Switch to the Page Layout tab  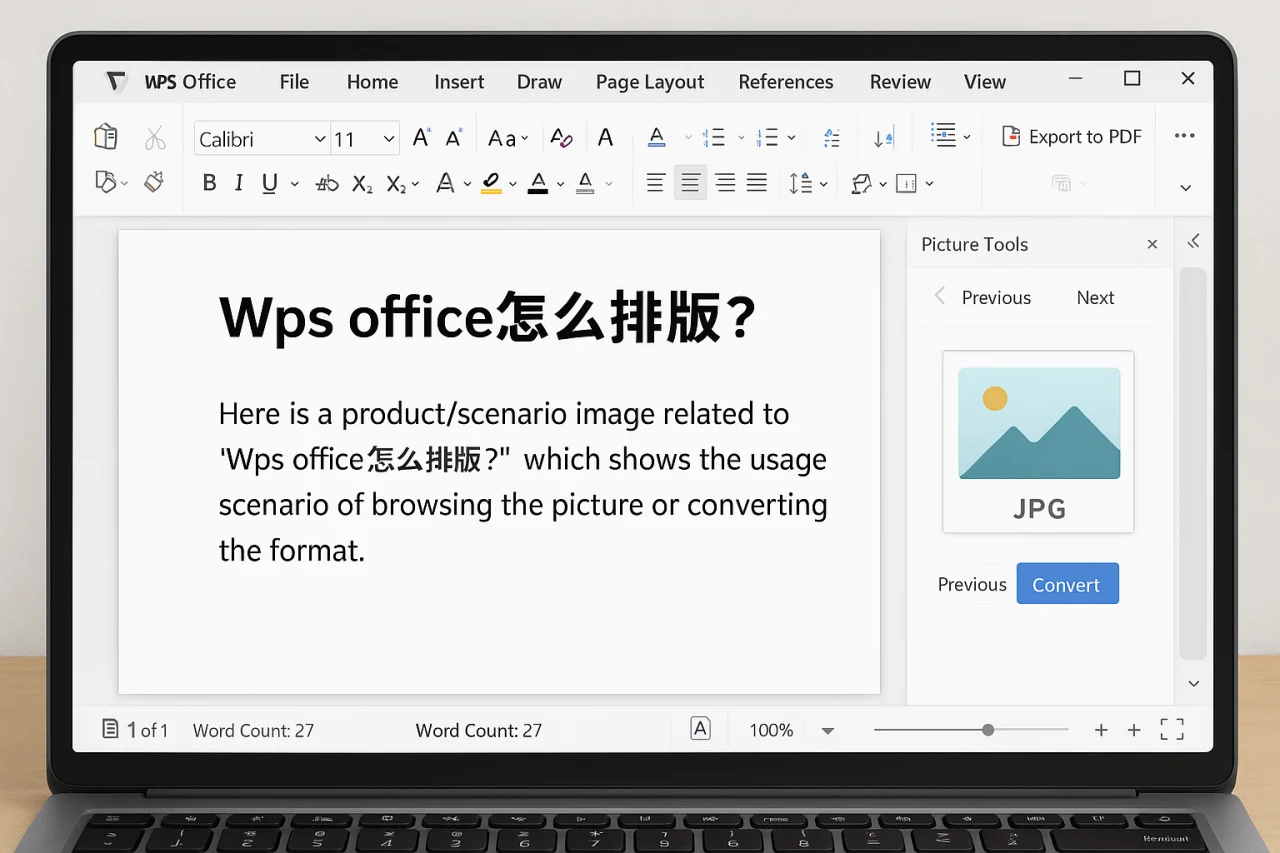[x=650, y=82]
